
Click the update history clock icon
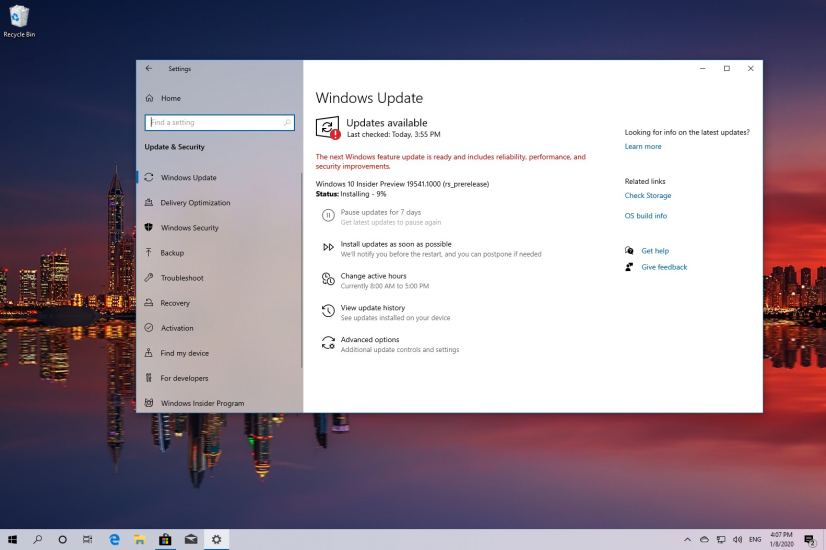click(x=328, y=311)
